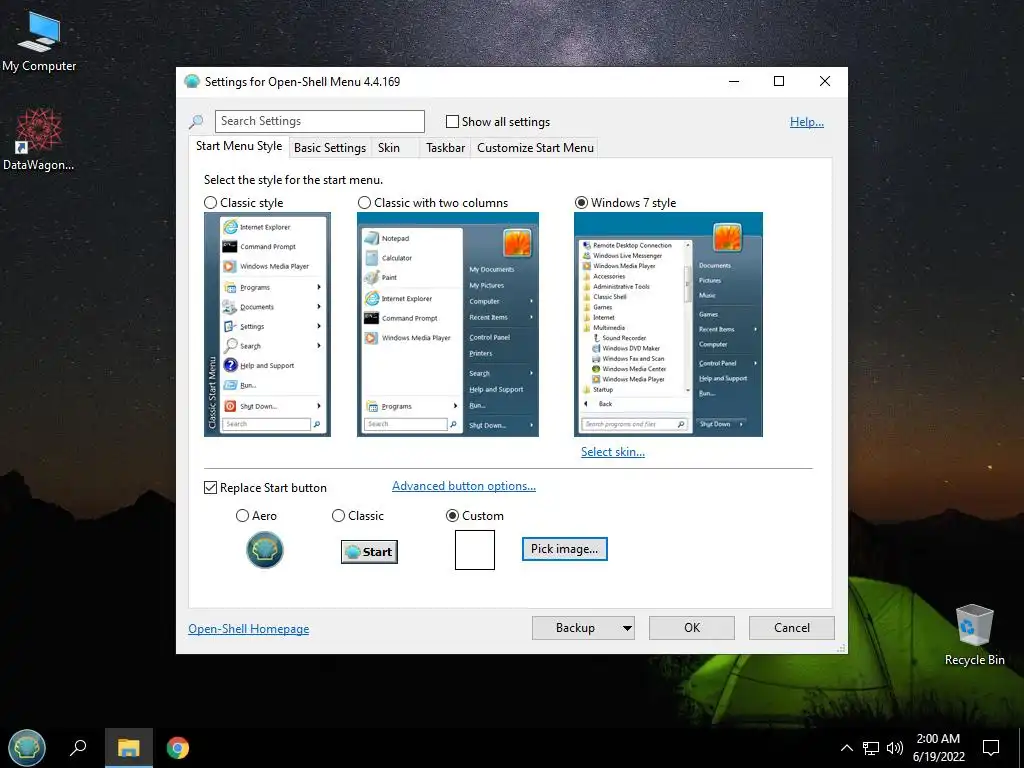Open the Backup dropdown button

coord(584,628)
